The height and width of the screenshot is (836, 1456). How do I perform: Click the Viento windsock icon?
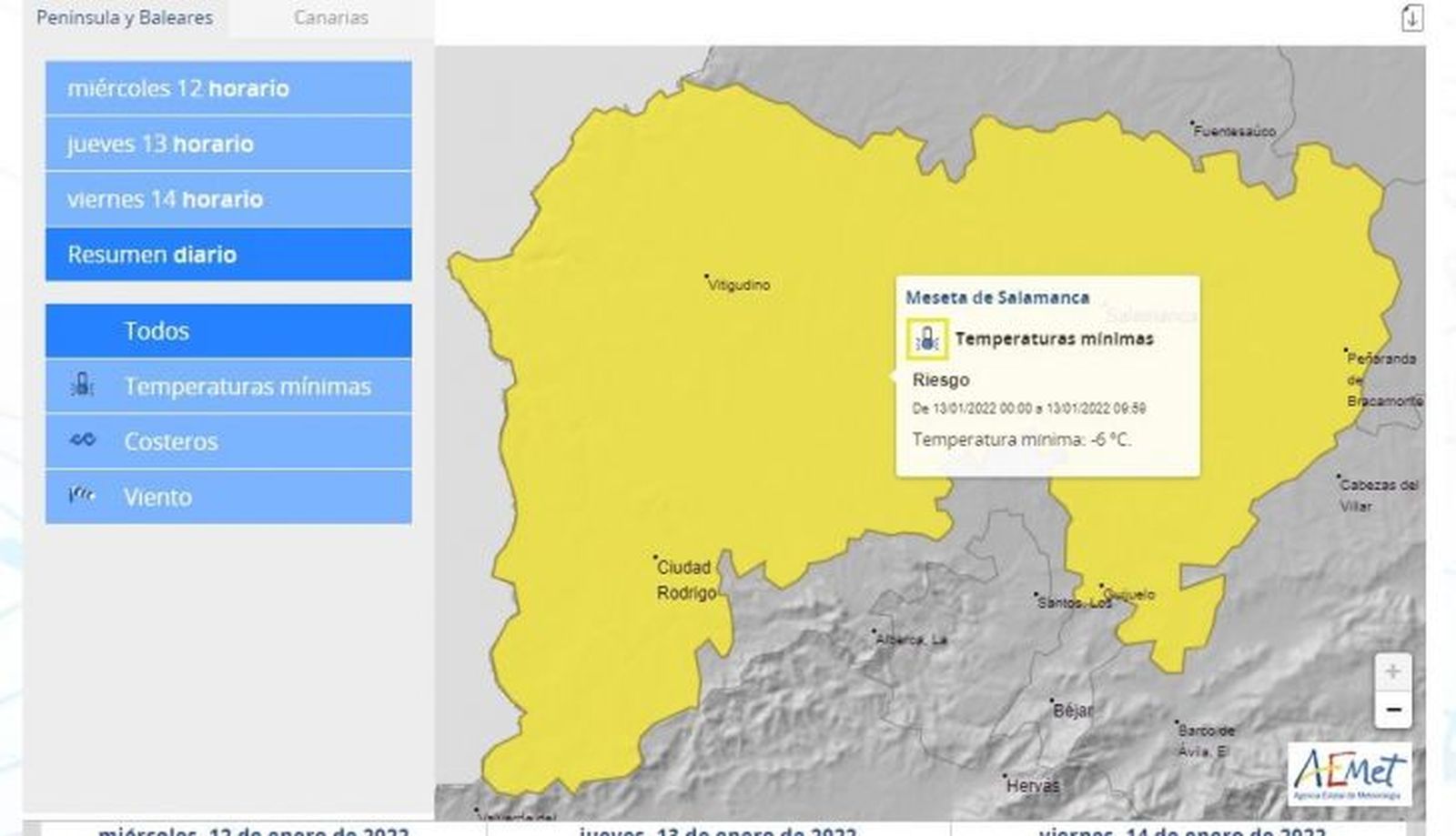tap(82, 496)
